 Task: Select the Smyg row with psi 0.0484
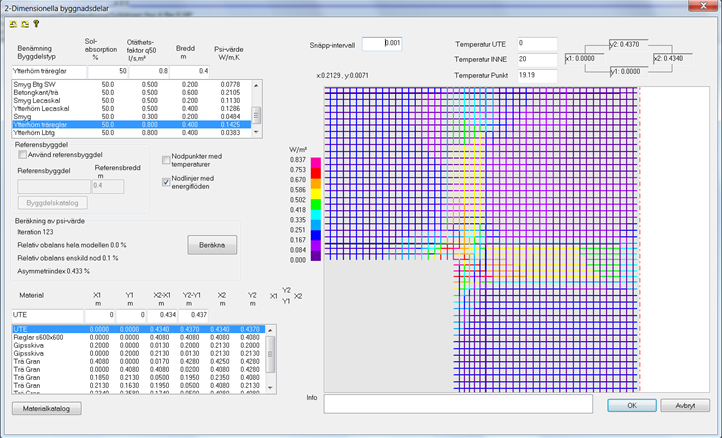coord(132,117)
